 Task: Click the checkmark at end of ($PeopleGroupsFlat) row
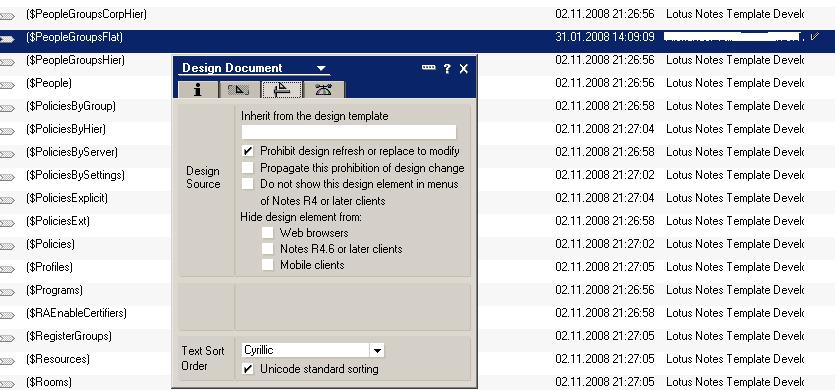(x=814, y=36)
